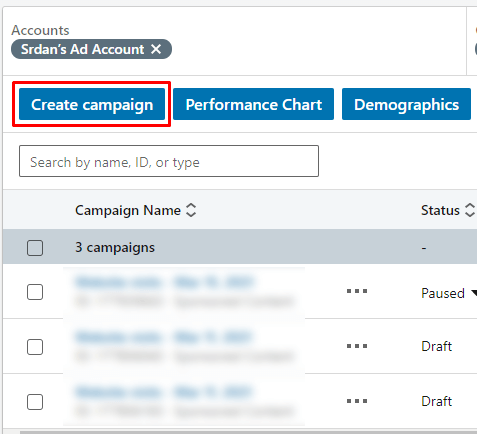The image size is (477, 434).
Task: Click the Srdan's Ad Account chip label
Action: coord(82,49)
